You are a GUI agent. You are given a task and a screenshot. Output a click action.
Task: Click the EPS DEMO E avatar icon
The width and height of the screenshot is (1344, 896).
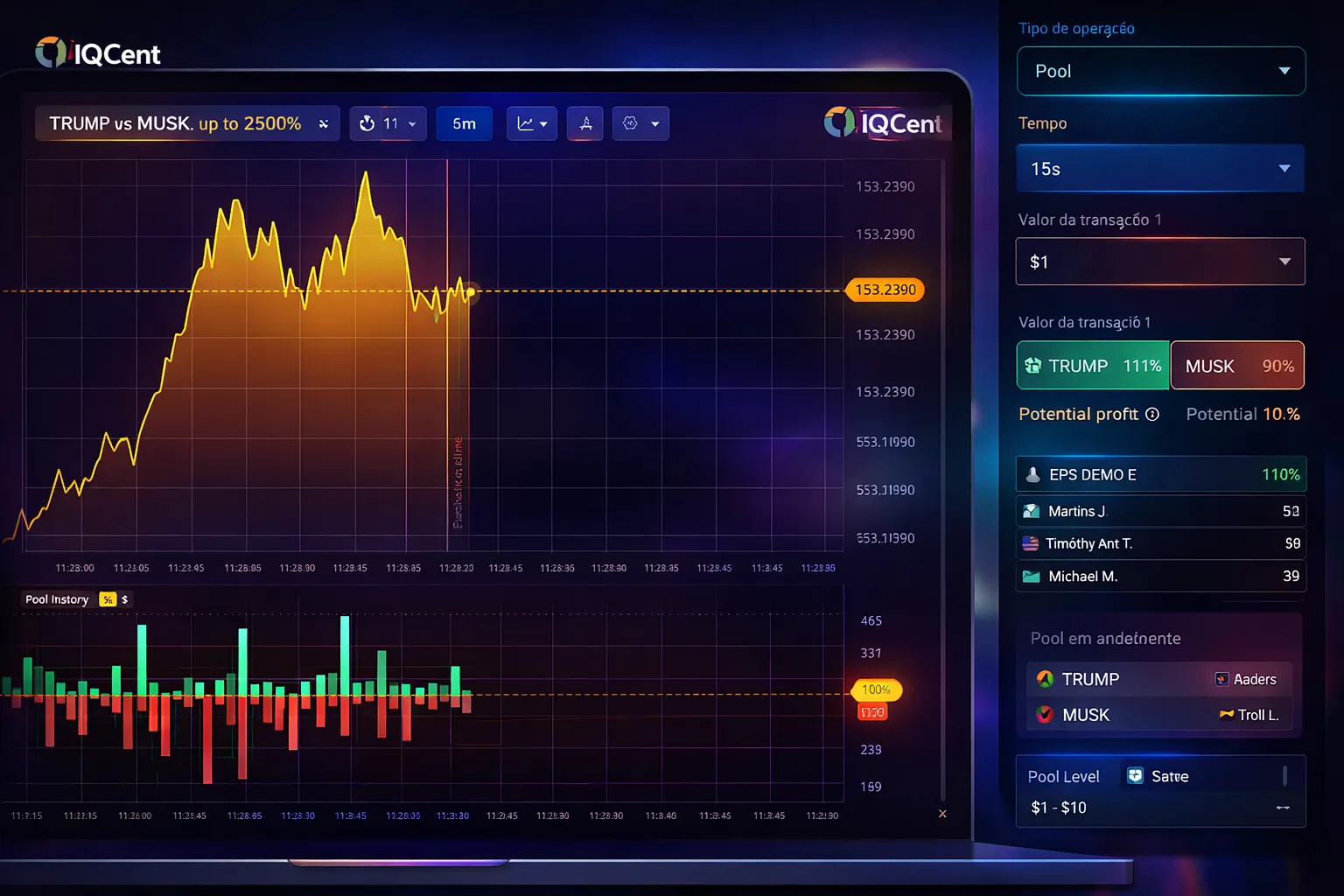pos(1032,474)
